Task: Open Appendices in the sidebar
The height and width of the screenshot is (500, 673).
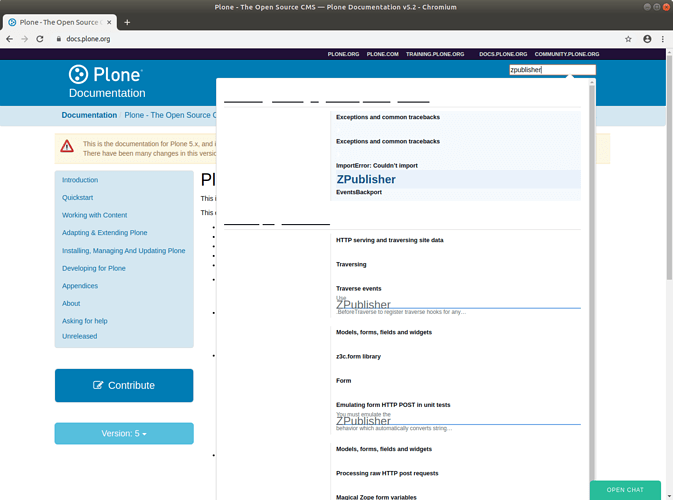Action: (x=80, y=286)
